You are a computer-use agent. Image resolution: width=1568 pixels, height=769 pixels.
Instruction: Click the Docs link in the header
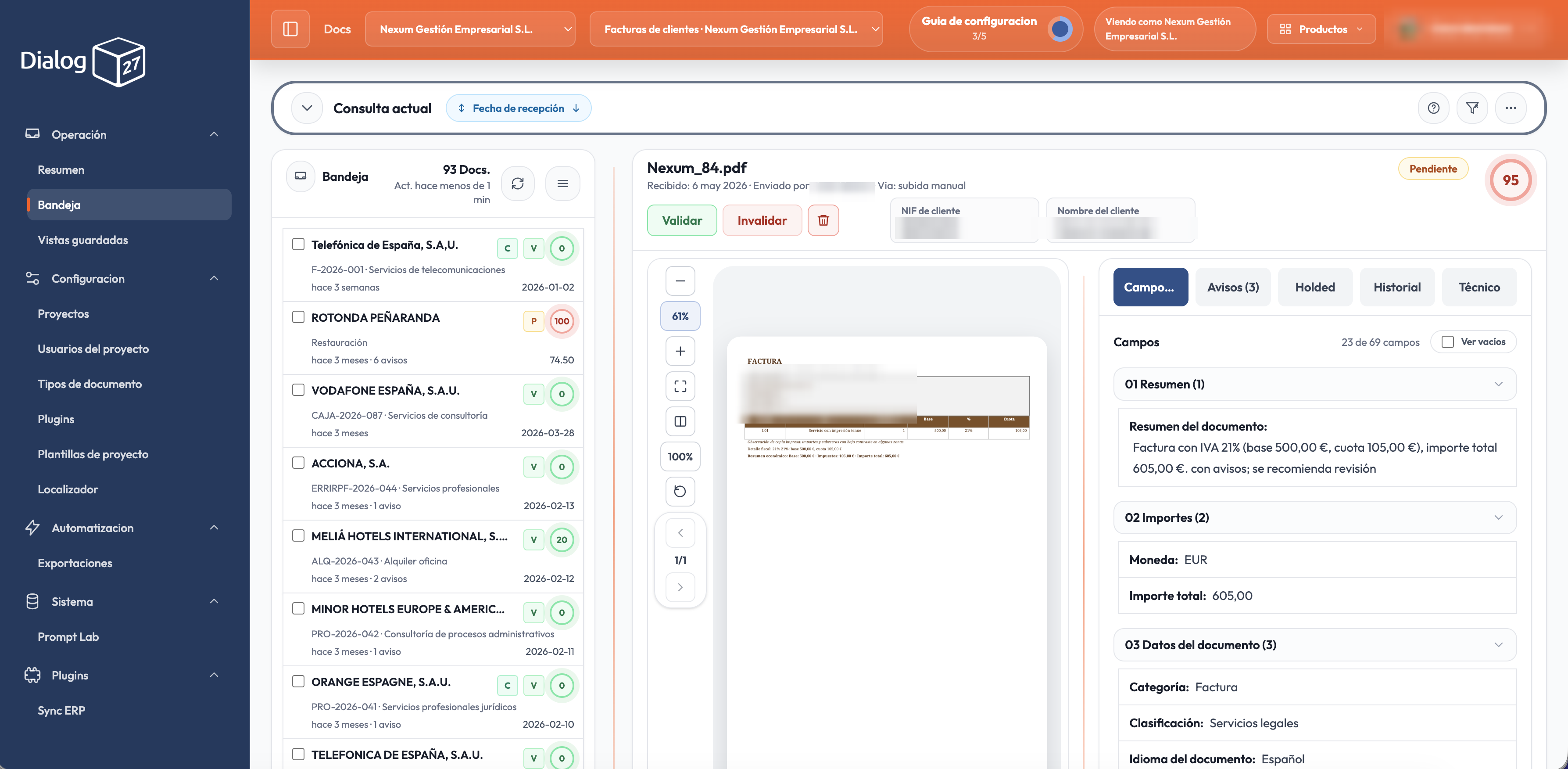[337, 29]
